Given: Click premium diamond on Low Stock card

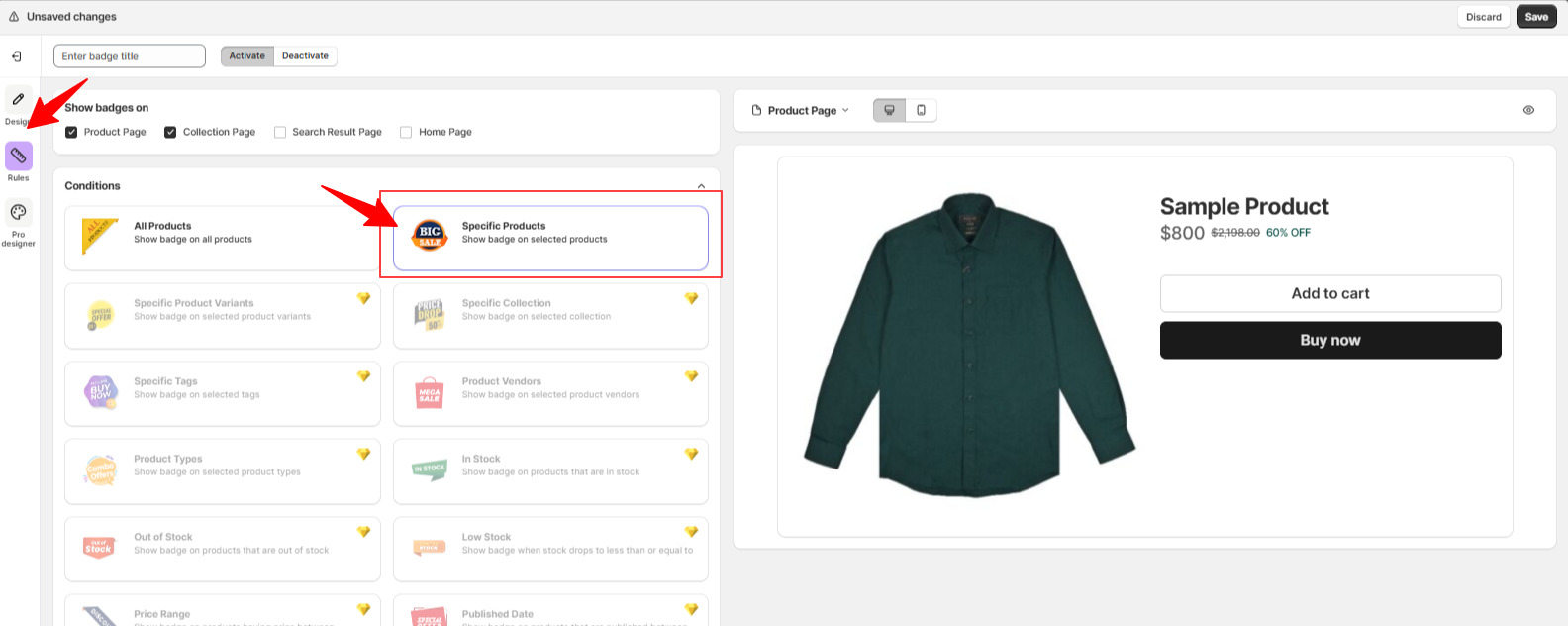Looking at the screenshot, I should point(691,532).
